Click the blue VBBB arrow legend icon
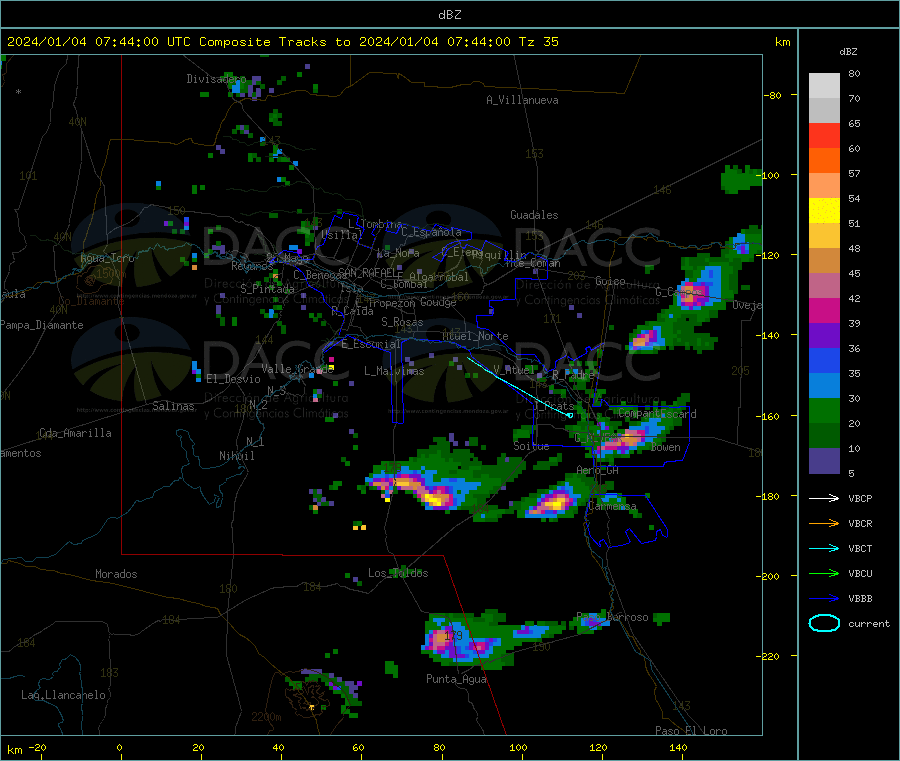 (824, 598)
